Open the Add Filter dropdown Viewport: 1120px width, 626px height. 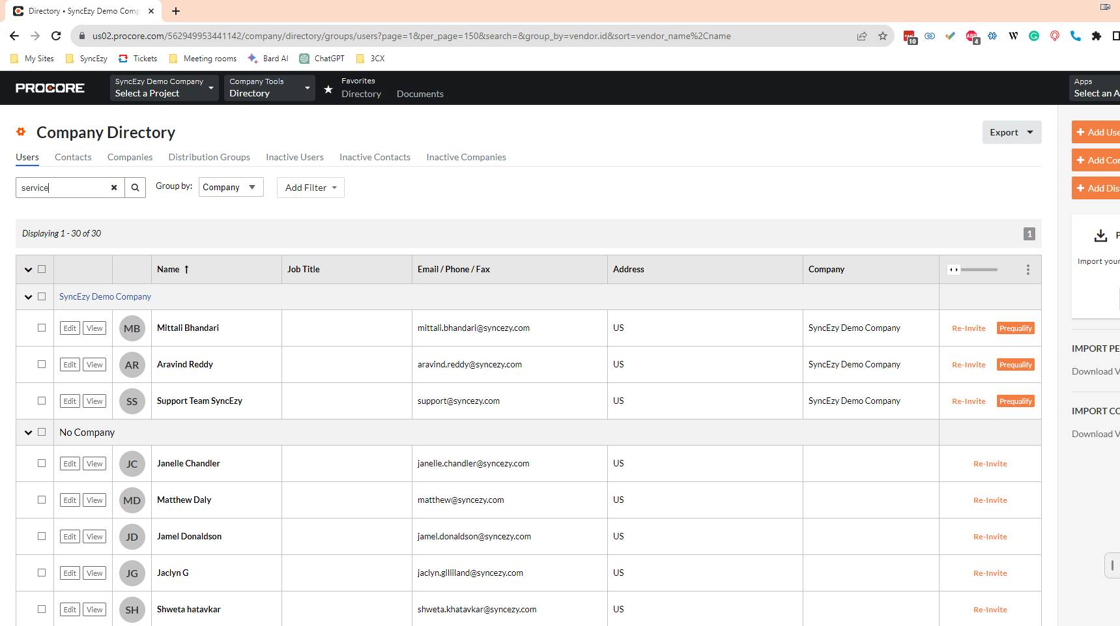(311, 187)
